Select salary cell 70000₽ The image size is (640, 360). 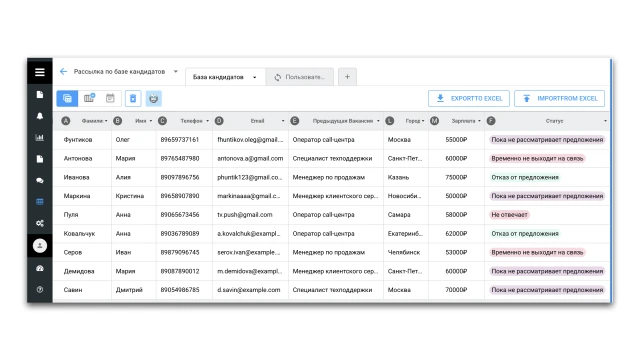[x=456, y=290]
